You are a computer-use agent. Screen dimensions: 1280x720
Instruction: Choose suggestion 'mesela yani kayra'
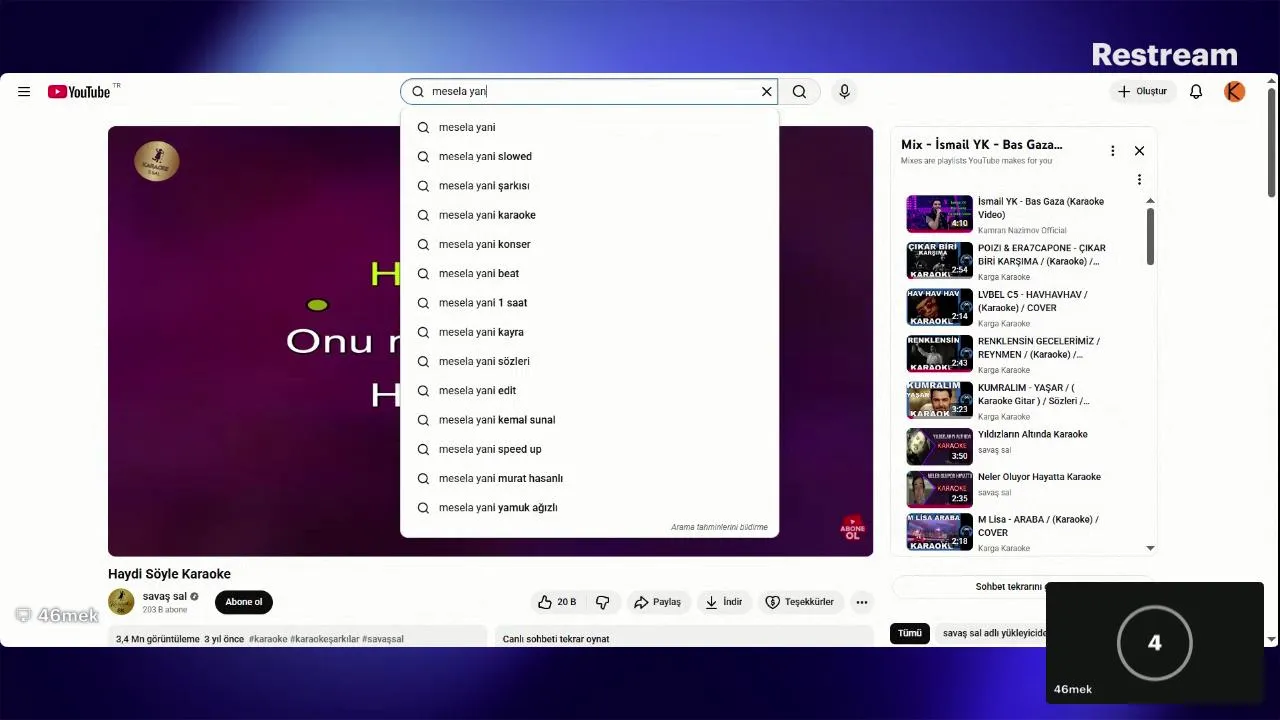click(589, 332)
